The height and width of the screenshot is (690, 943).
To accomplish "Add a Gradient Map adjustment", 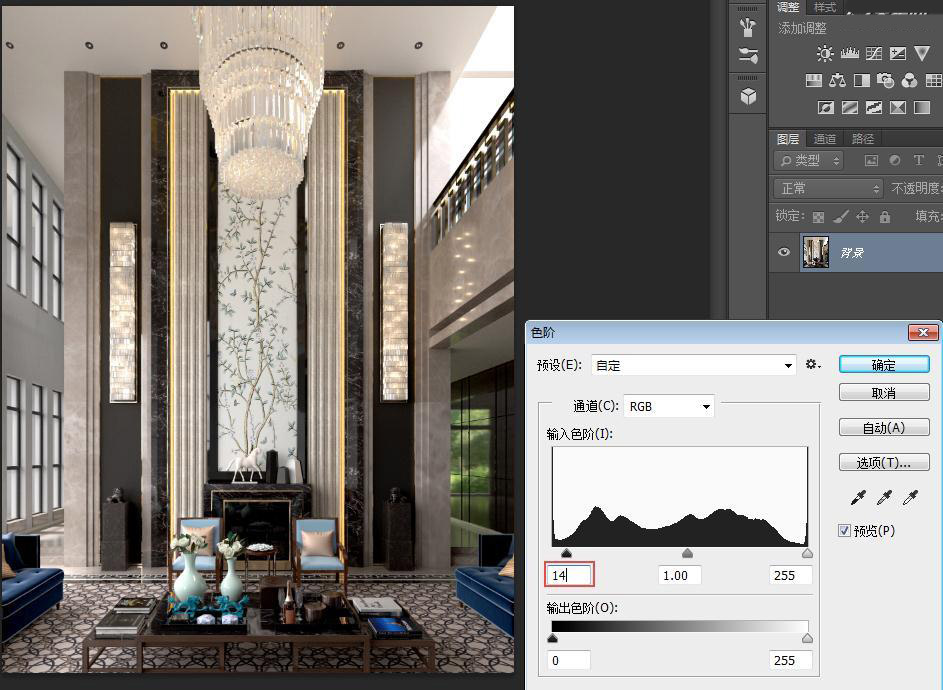I will coord(922,108).
